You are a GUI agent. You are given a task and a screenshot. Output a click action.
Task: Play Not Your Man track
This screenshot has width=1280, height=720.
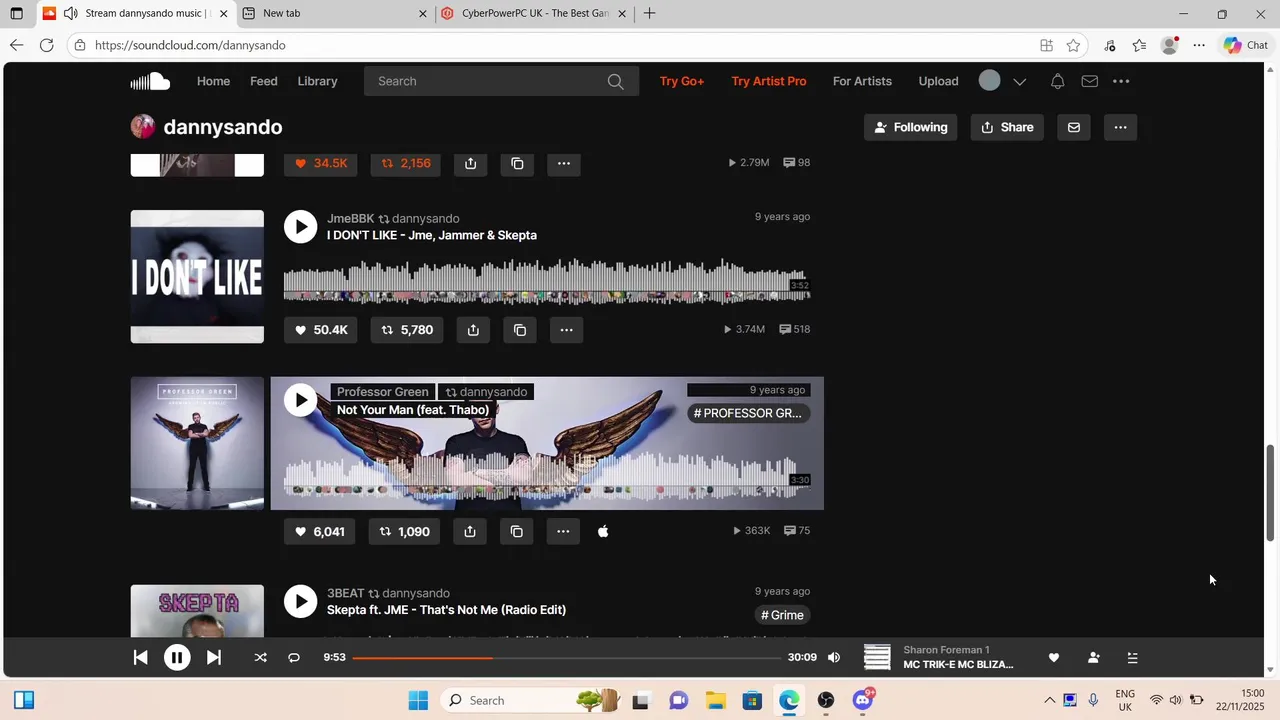[x=300, y=400]
